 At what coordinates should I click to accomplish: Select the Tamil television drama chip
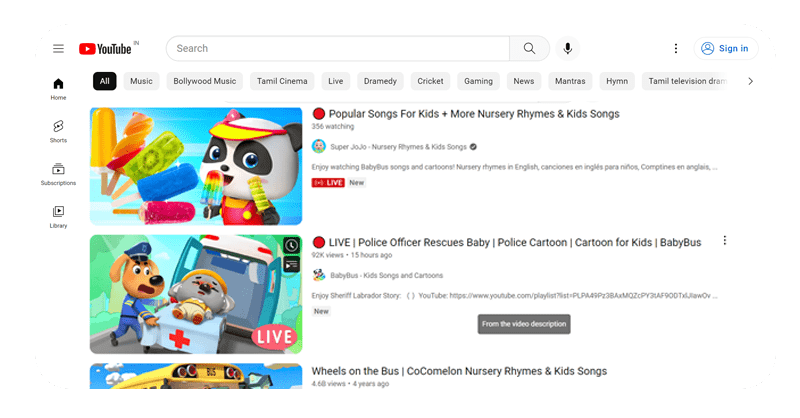tap(687, 81)
